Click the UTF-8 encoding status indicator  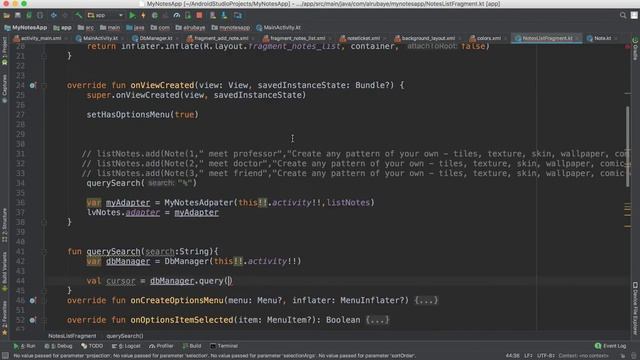(546, 356)
